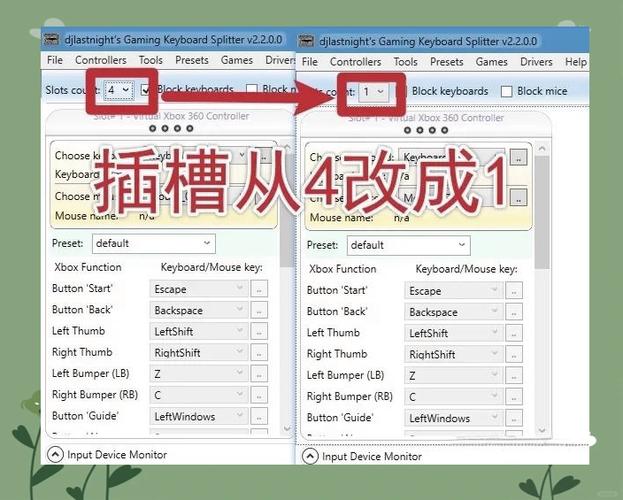
Task: Open Drivers menu in right window
Action: point(536,62)
